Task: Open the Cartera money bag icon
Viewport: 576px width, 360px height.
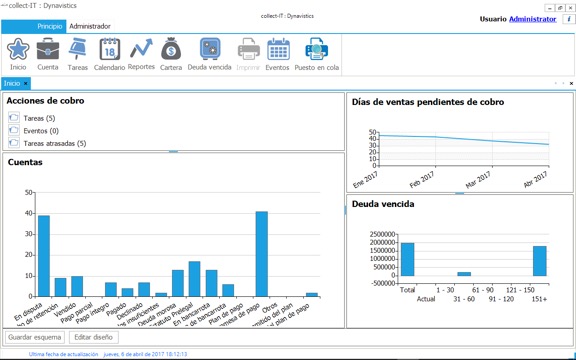Action: pos(171,49)
